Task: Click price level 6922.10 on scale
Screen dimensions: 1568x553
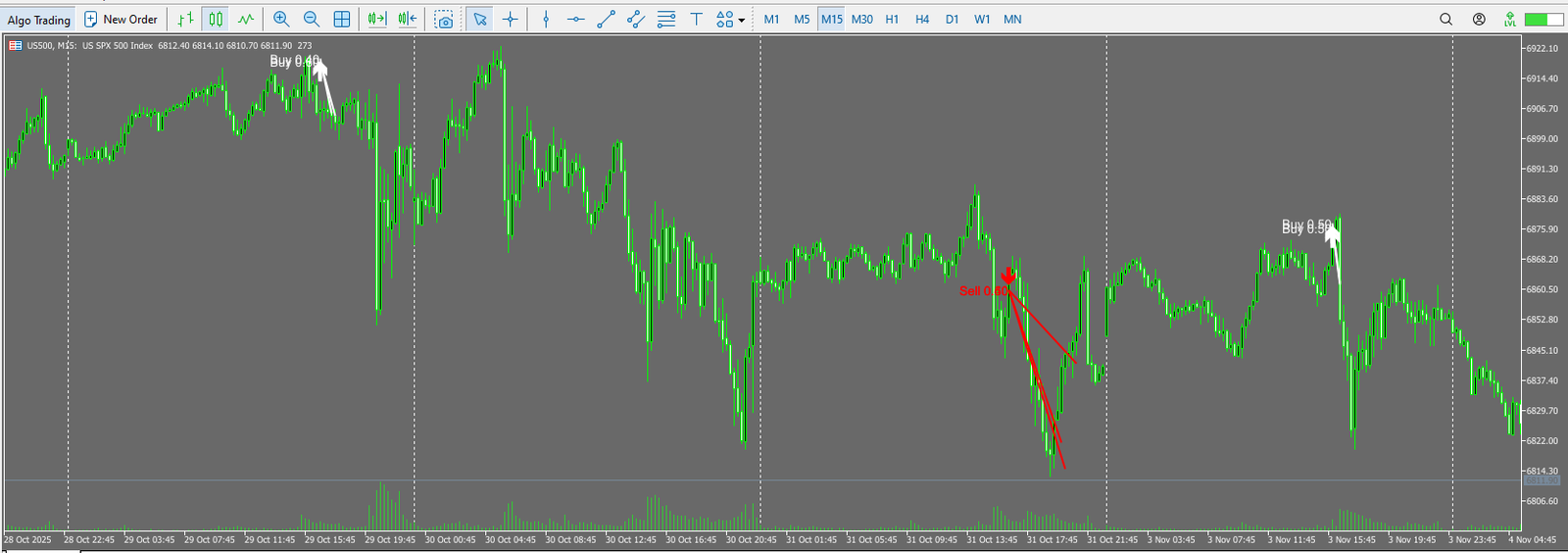Action: pyautogui.click(x=1542, y=48)
